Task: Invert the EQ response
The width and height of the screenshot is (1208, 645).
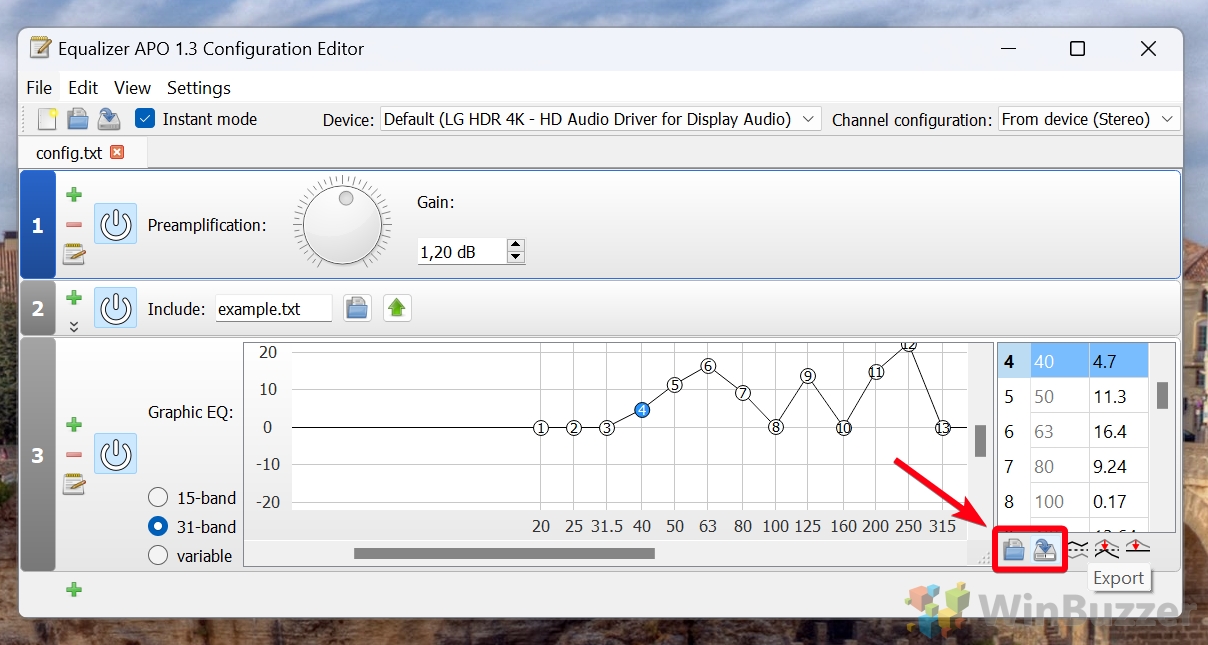Action: [1077, 548]
